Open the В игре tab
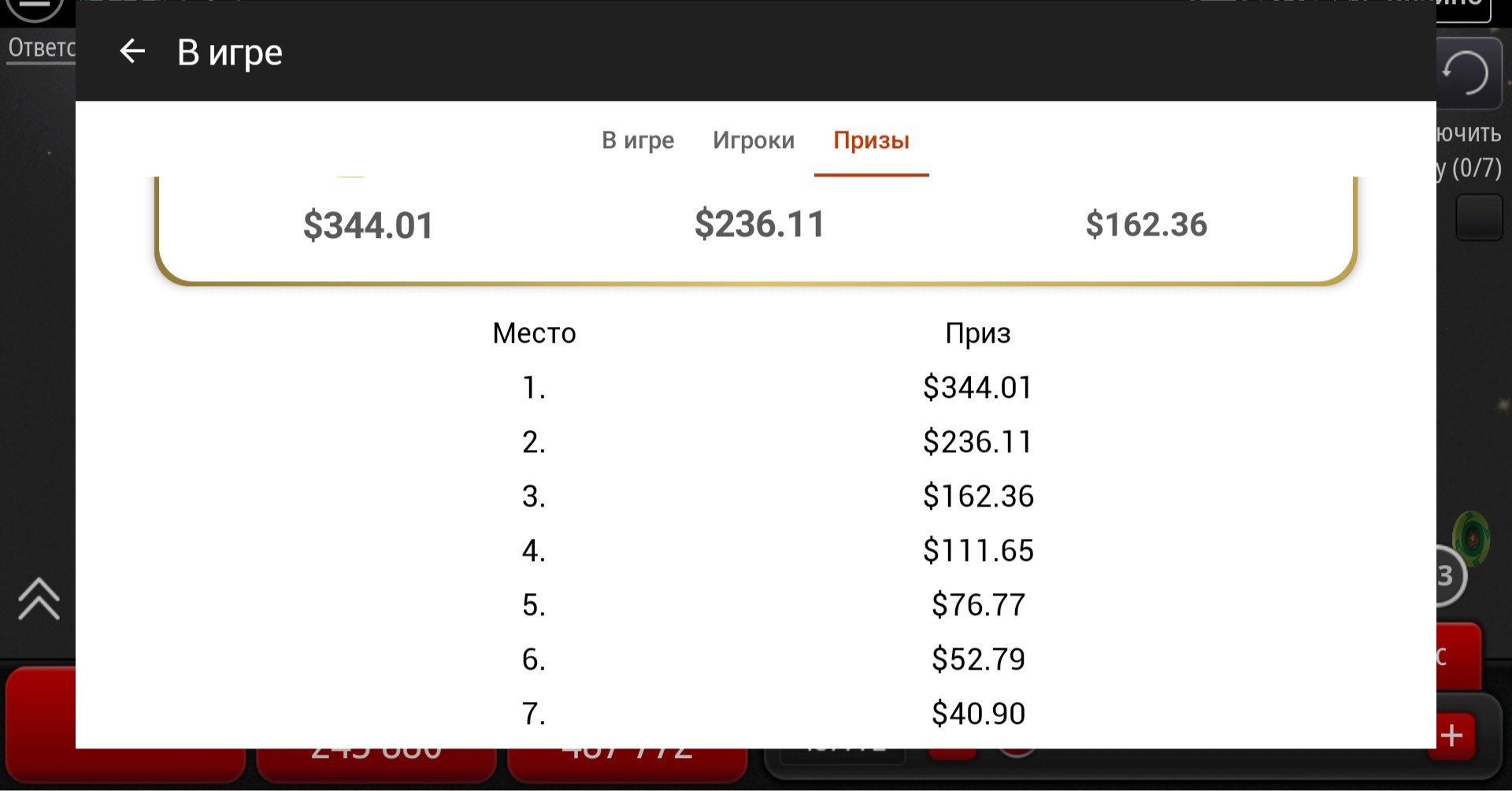The image size is (1512, 791). click(638, 140)
